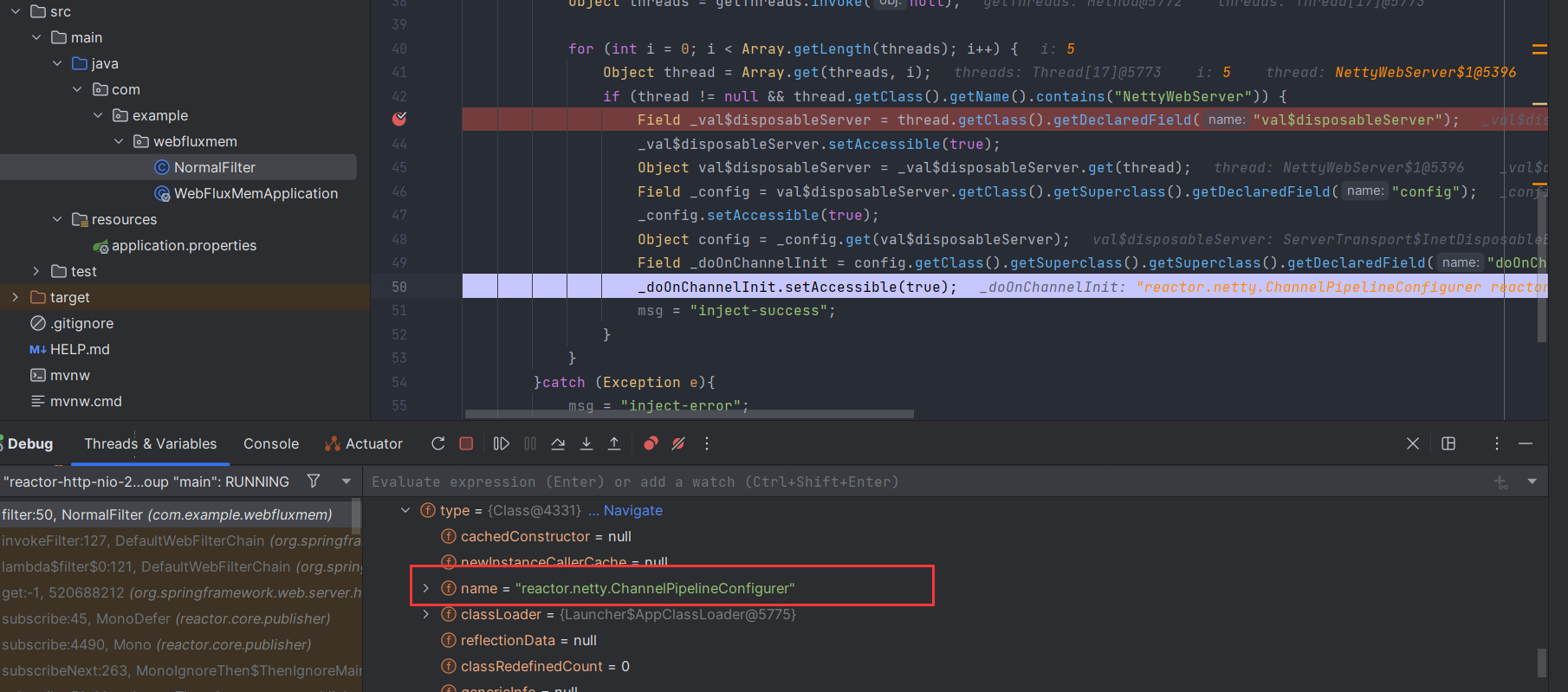The width and height of the screenshot is (1568, 692).
Task: Collapse the com package
Action: 77,89
